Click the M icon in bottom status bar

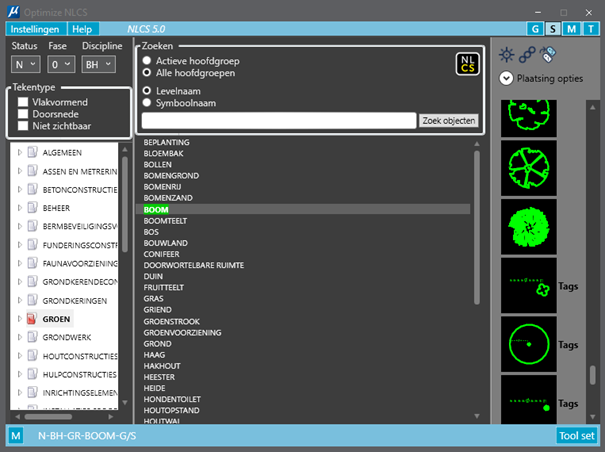point(16,436)
